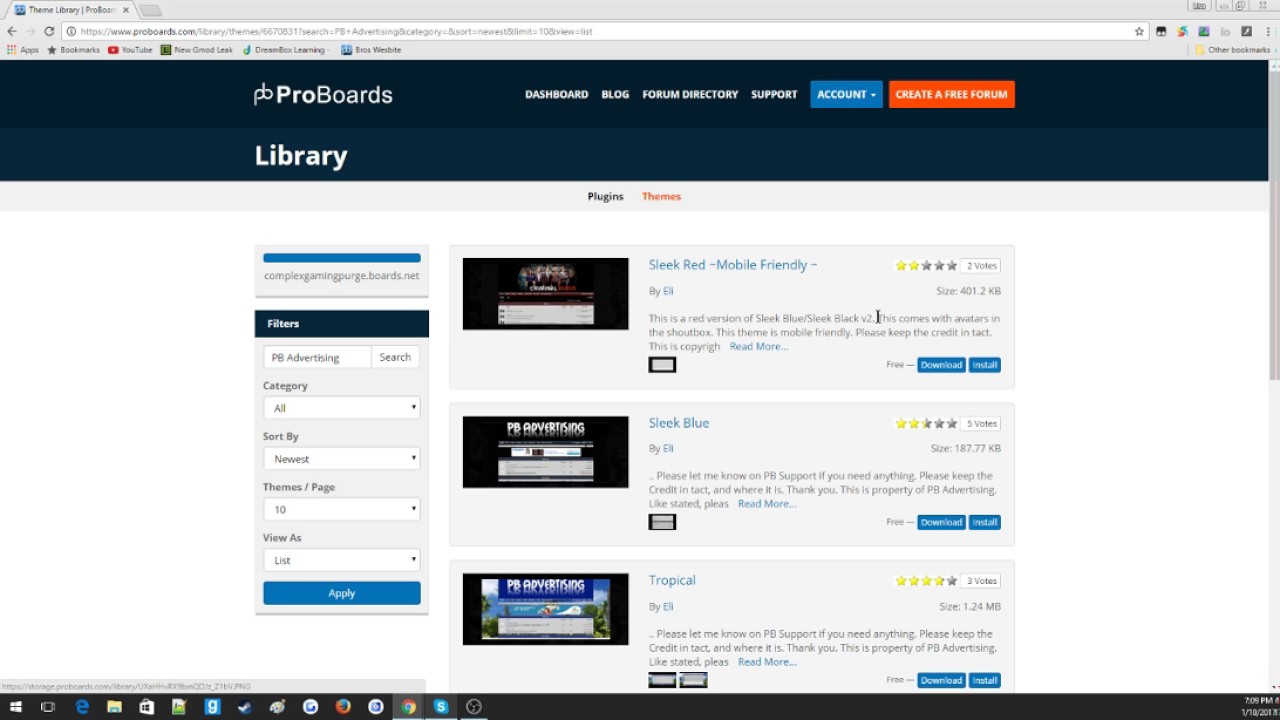This screenshot has width=1280, height=720.
Task: Click the ProBoards logo
Action: [x=323, y=95]
